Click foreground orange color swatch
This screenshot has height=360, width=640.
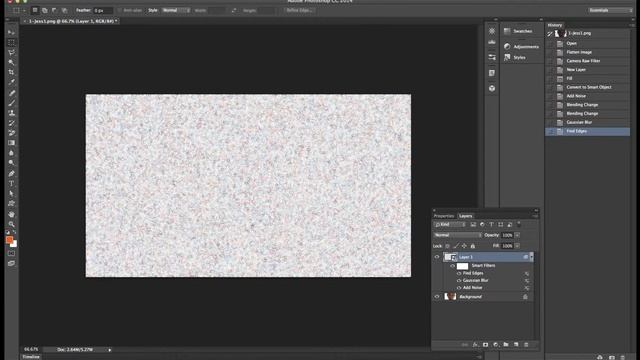(9, 240)
